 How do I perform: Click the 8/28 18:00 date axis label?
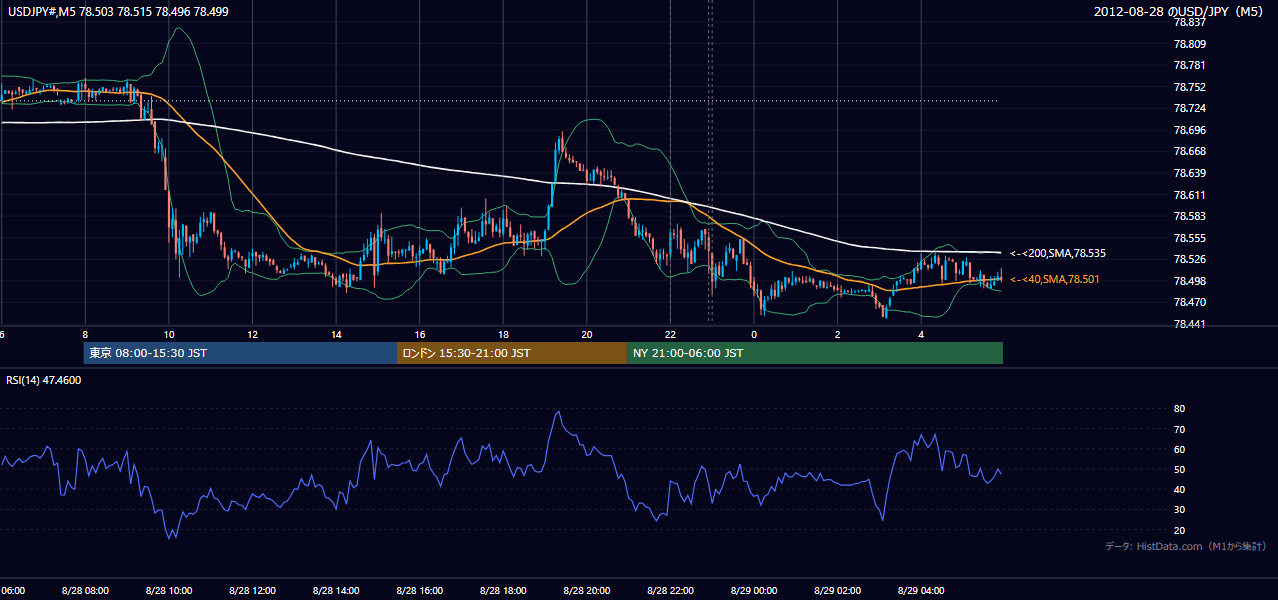[503, 590]
